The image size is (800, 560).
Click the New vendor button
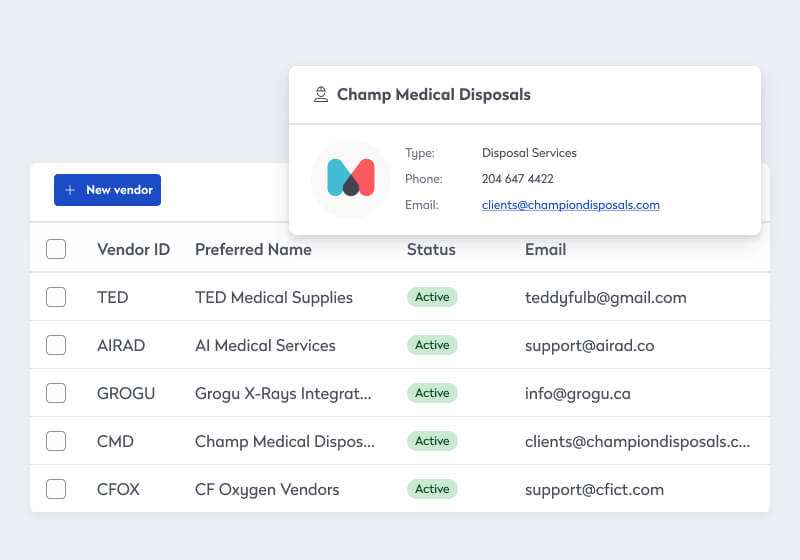(107, 190)
